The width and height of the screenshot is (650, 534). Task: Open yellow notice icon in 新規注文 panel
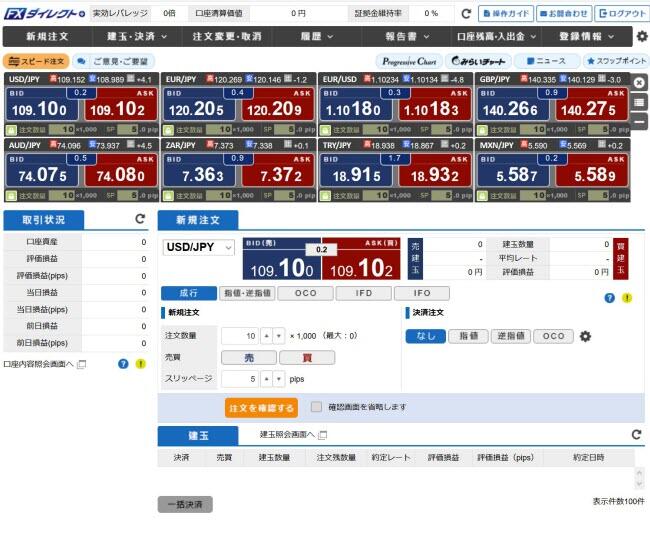(627, 298)
